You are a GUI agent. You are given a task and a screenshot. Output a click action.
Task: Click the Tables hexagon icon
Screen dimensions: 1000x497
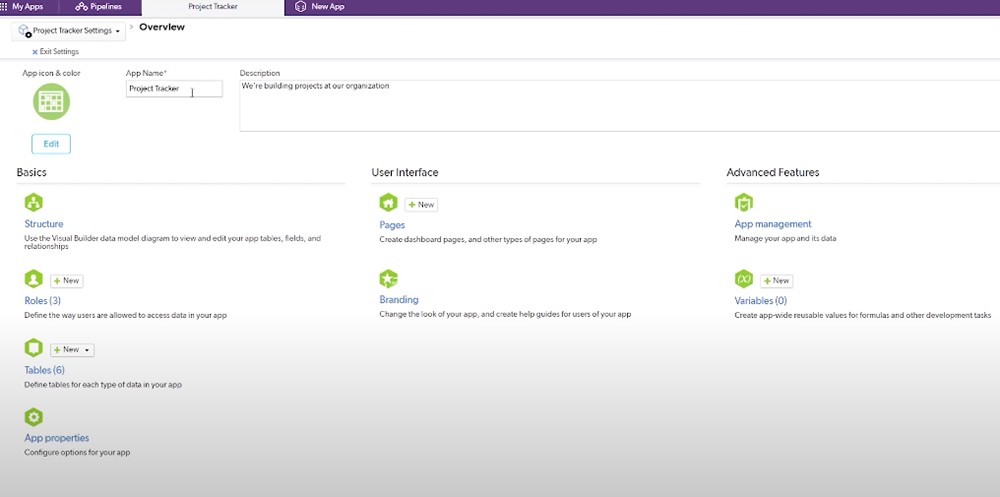tap(33, 348)
